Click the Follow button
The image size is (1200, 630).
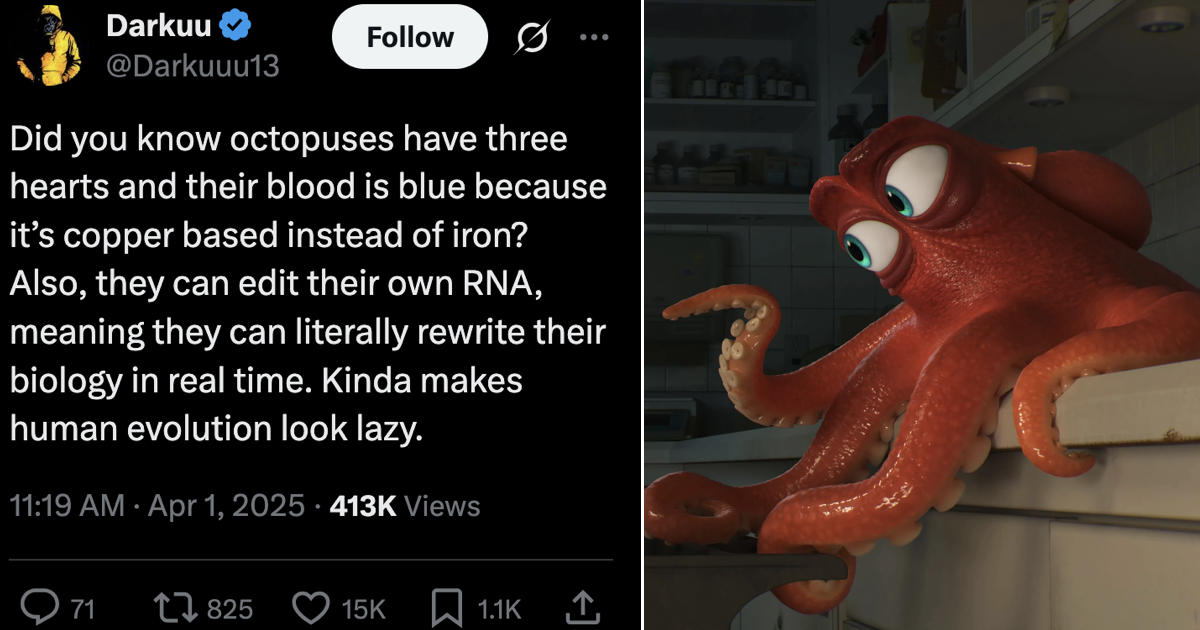point(409,37)
